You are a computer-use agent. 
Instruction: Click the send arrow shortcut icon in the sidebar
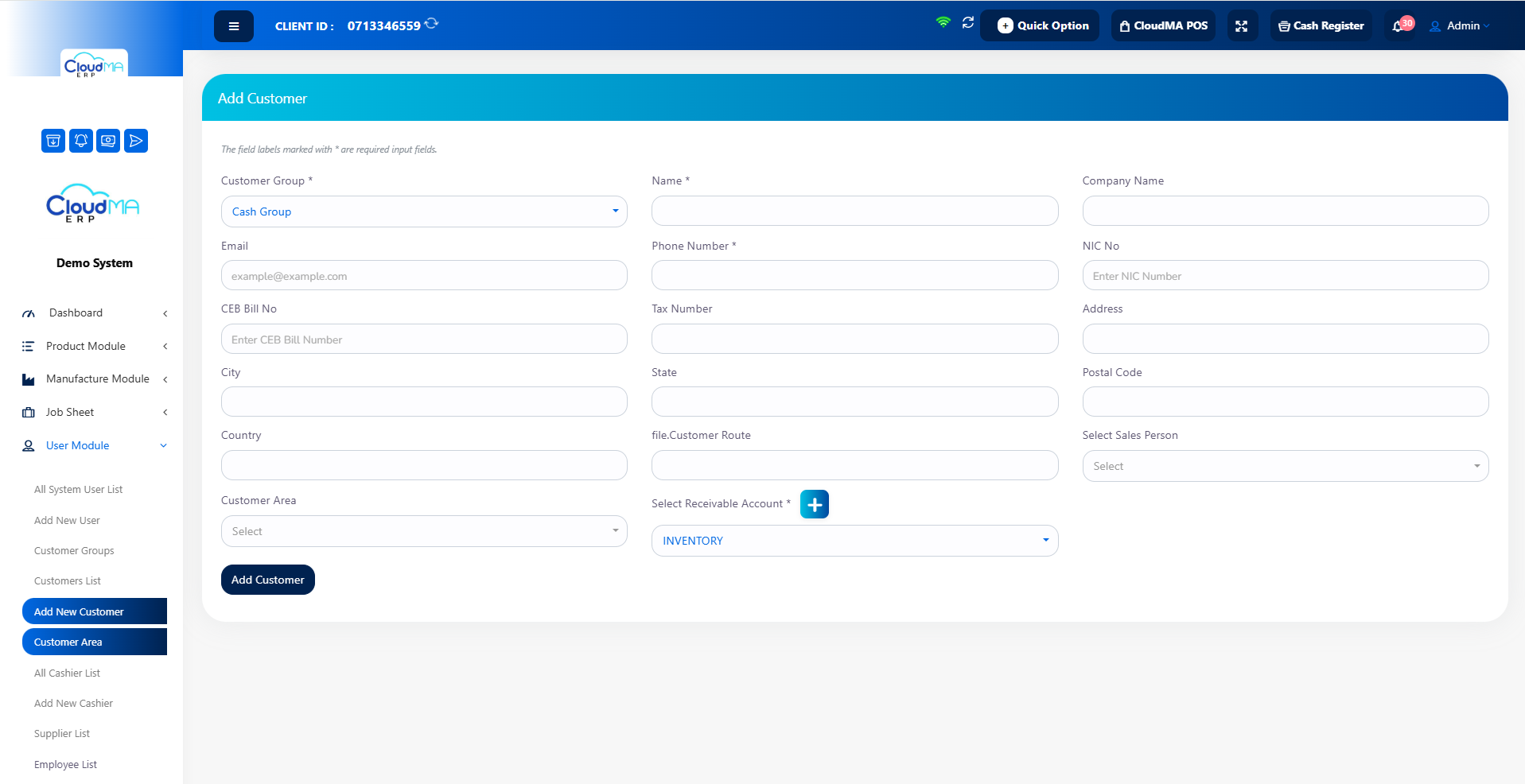pyautogui.click(x=136, y=141)
